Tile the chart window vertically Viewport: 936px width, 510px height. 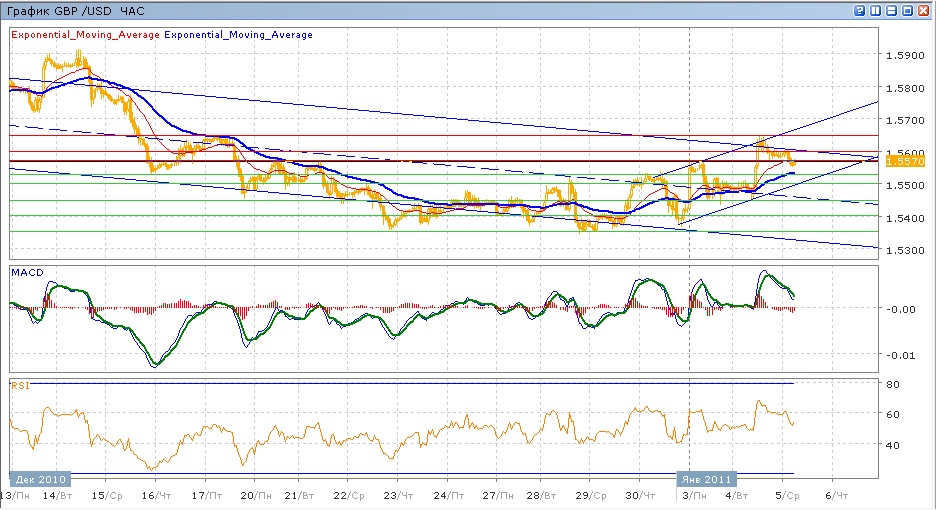pos(875,11)
